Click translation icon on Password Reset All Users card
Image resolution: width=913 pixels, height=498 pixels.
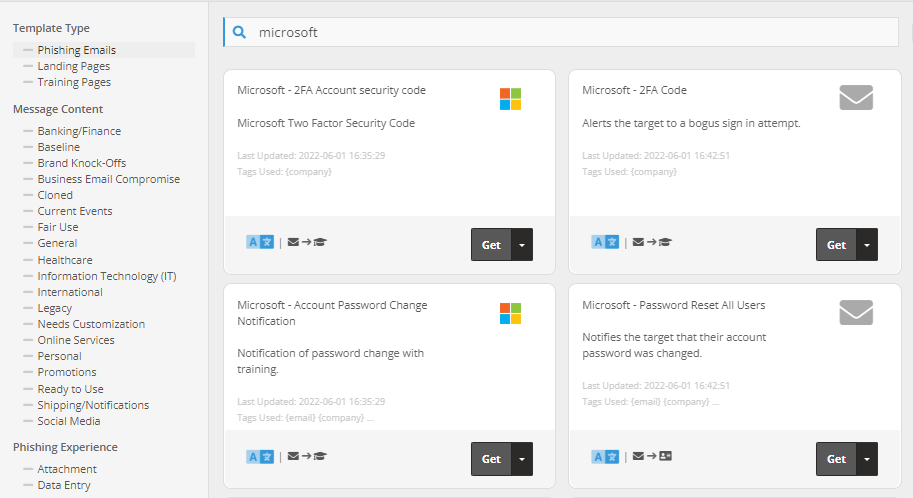click(x=605, y=457)
